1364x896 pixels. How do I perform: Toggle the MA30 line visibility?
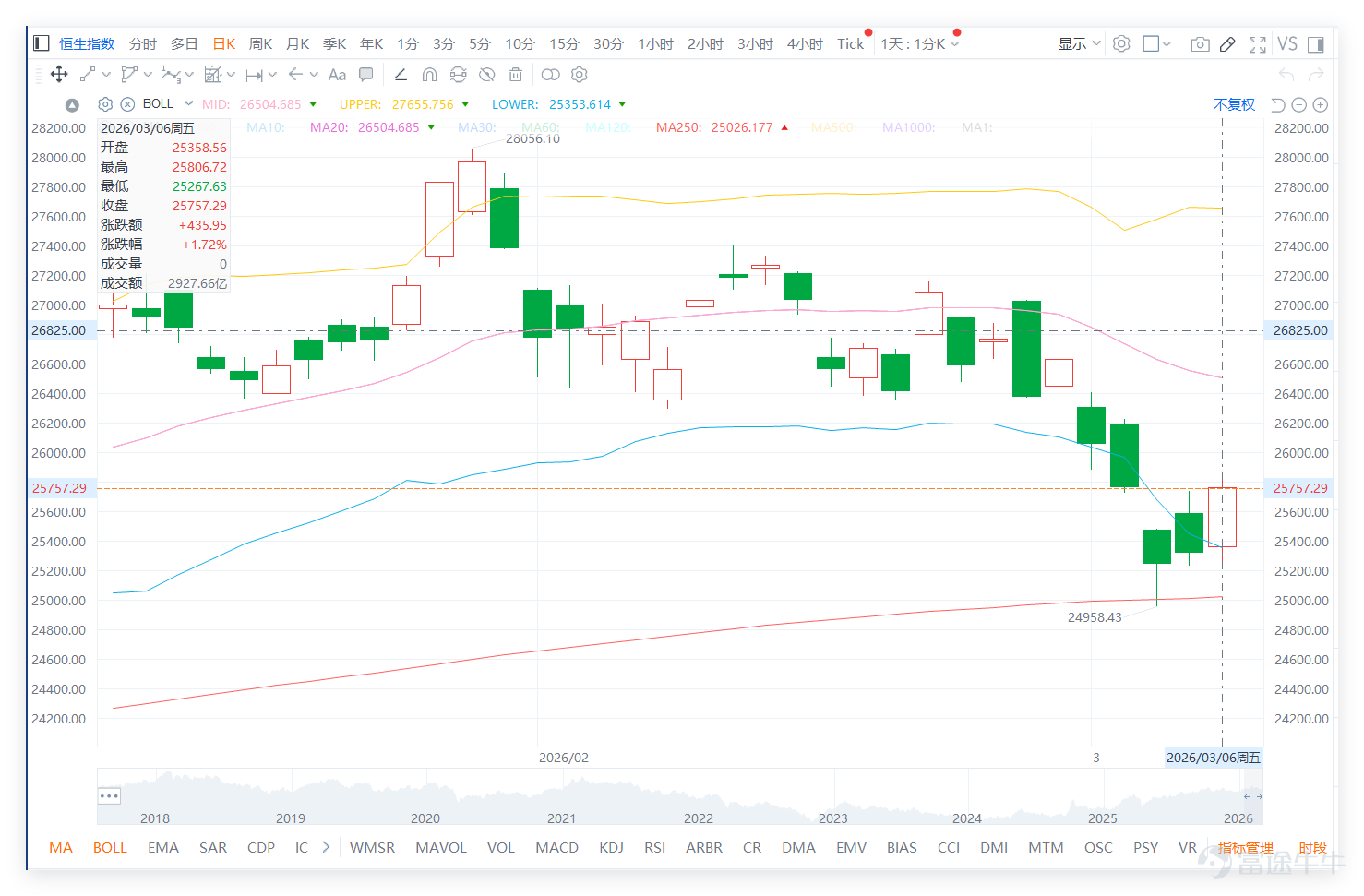tap(477, 127)
